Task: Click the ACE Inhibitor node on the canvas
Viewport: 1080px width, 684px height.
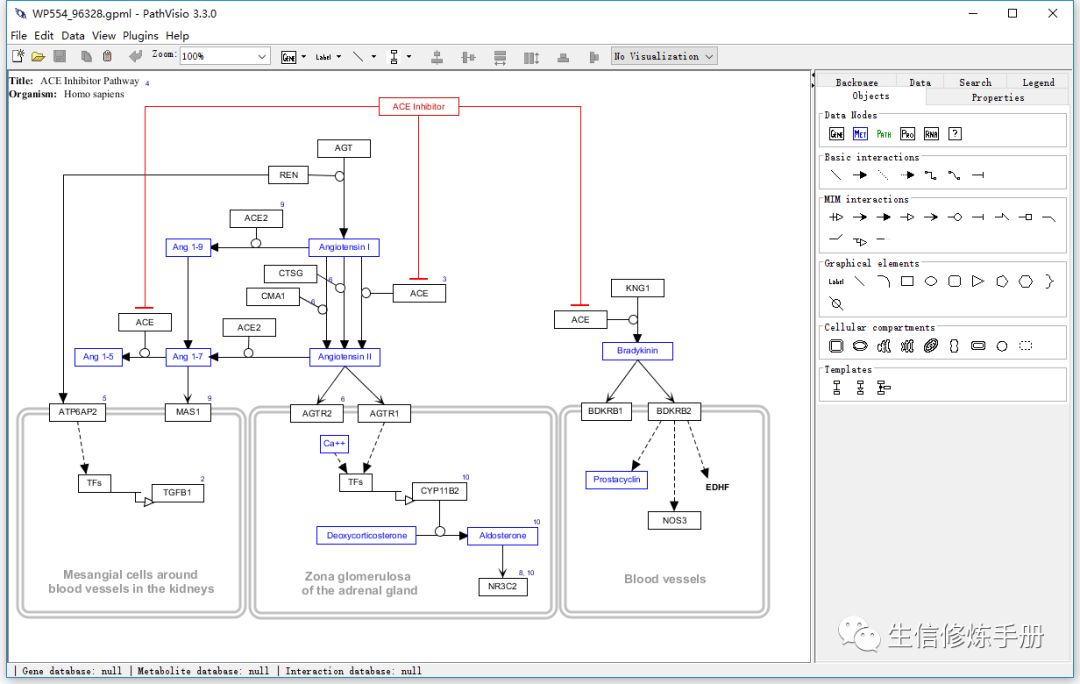Action: pos(418,106)
